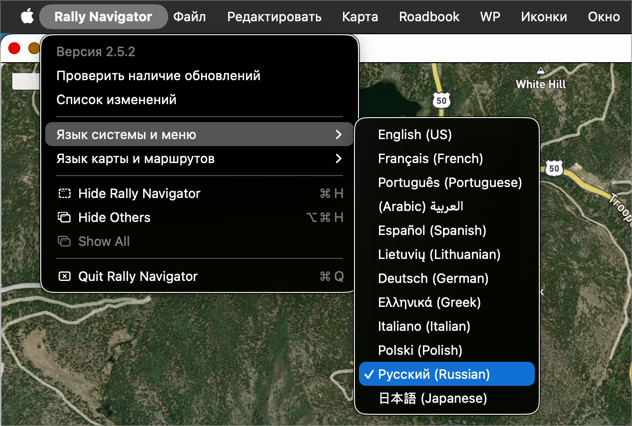Open the Редактировать menu
The height and width of the screenshot is (426, 632).
coord(274,17)
